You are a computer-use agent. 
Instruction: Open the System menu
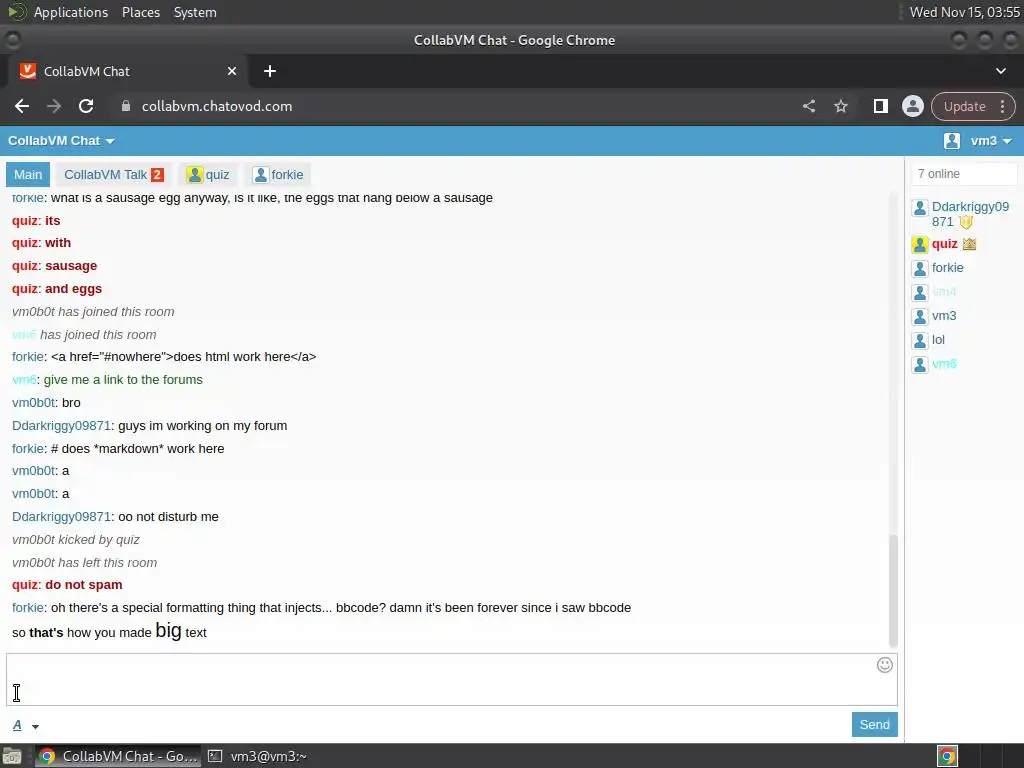coord(195,12)
